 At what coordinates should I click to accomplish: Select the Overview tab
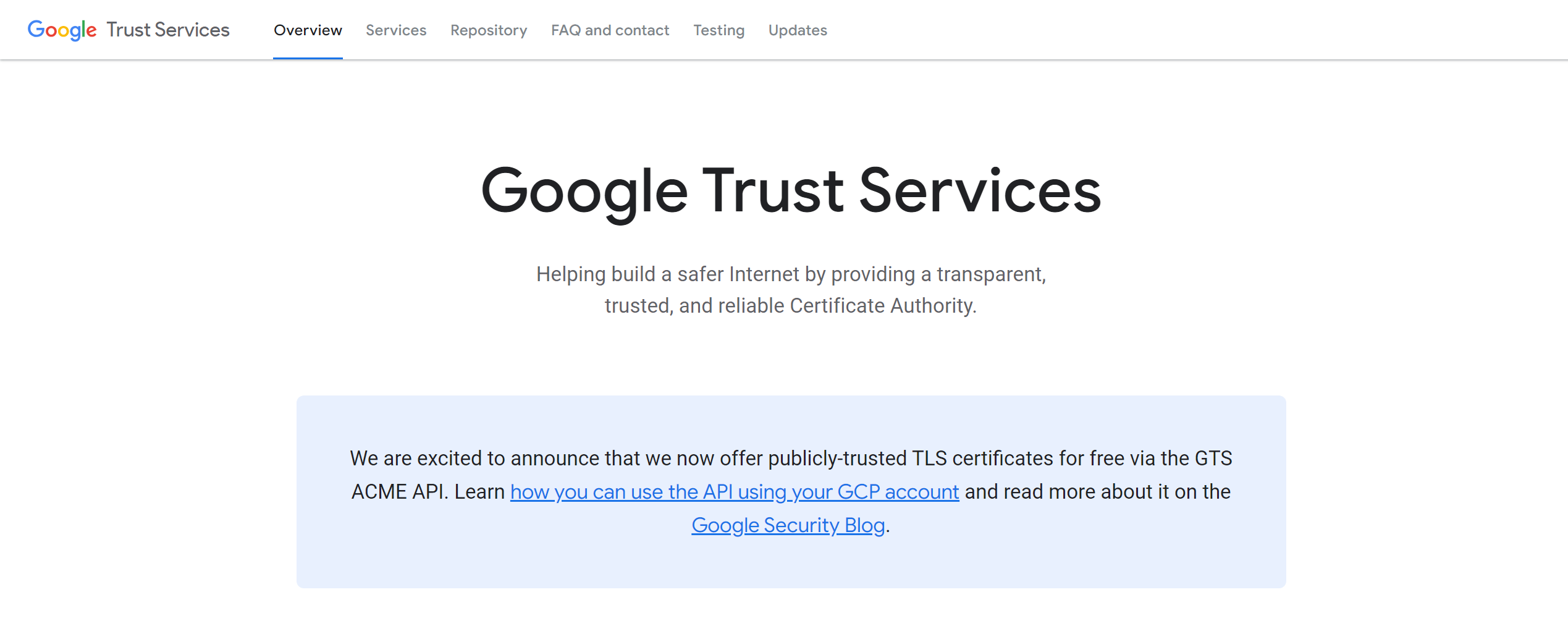tap(308, 30)
